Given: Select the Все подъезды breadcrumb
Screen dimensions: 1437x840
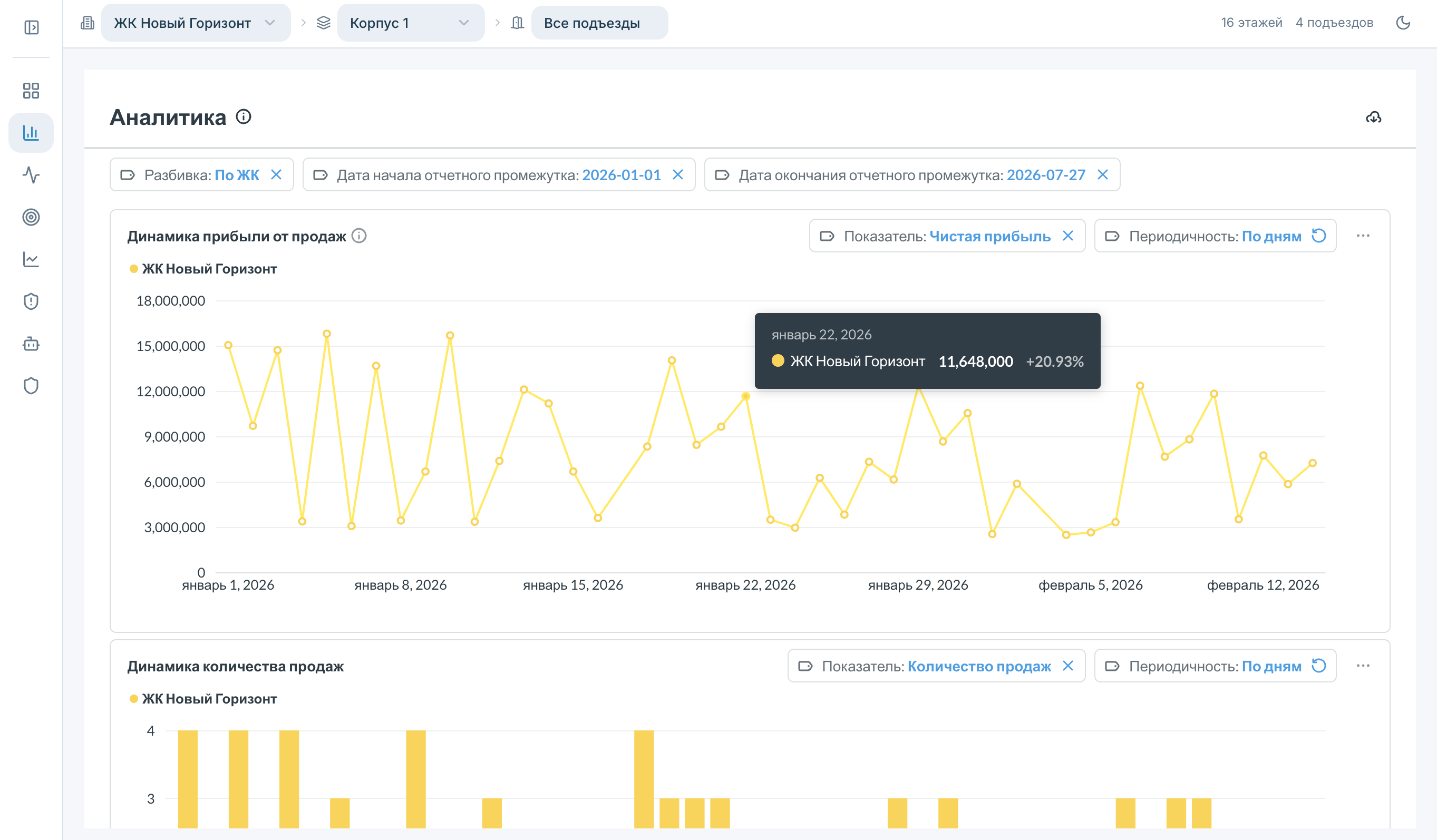Looking at the screenshot, I should 599,23.
